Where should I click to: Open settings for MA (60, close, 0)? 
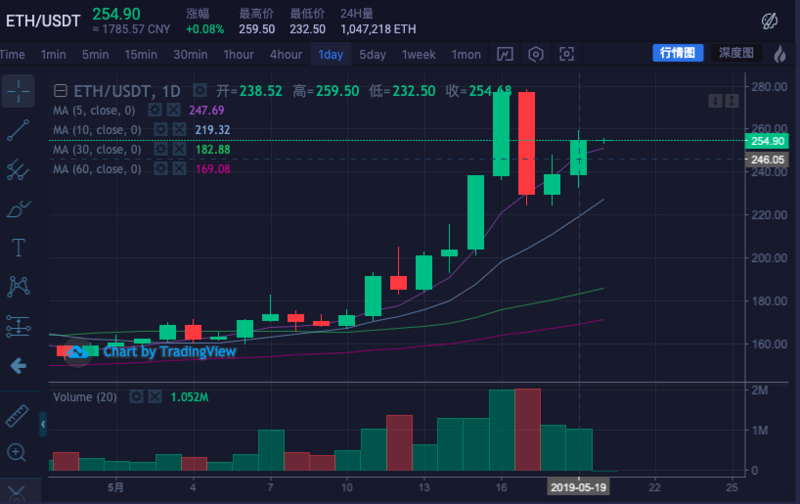(x=161, y=168)
